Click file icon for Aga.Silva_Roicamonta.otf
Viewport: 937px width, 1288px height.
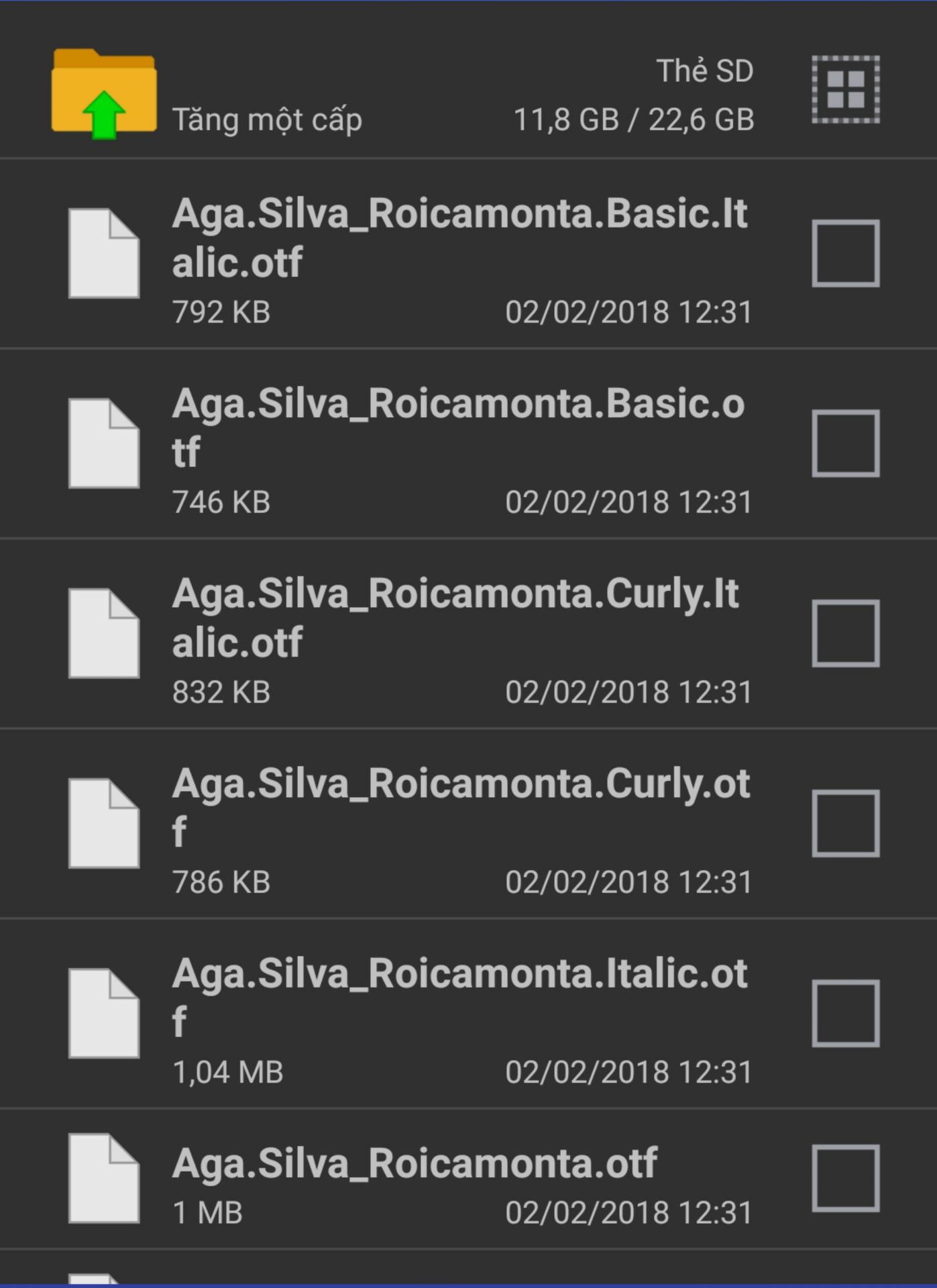pos(104,1178)
